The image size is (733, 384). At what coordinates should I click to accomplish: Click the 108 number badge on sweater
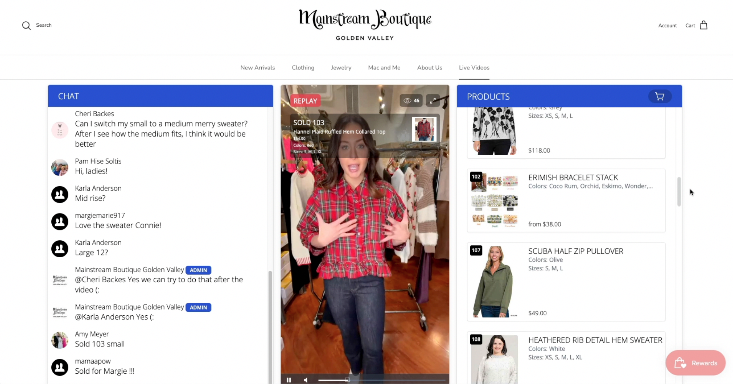pos(476,340)
